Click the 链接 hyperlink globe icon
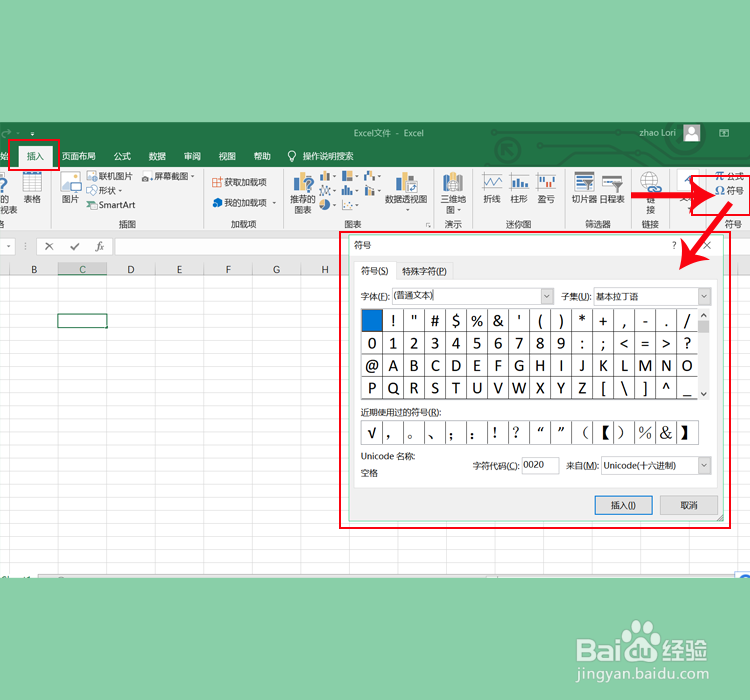Viewport: 750px width, 700px height. 650,192
